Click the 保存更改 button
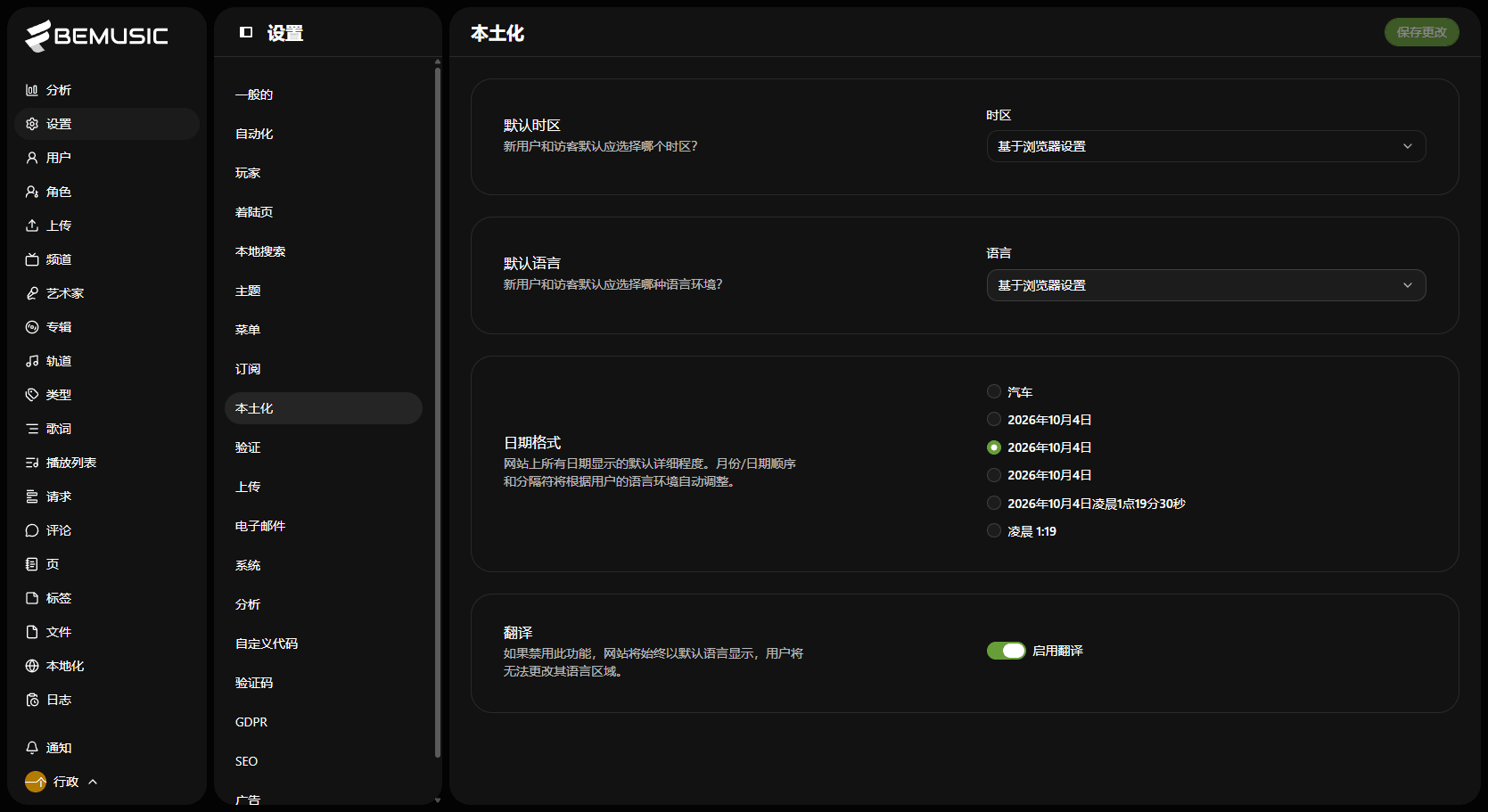 click(x=1421, y=32)
